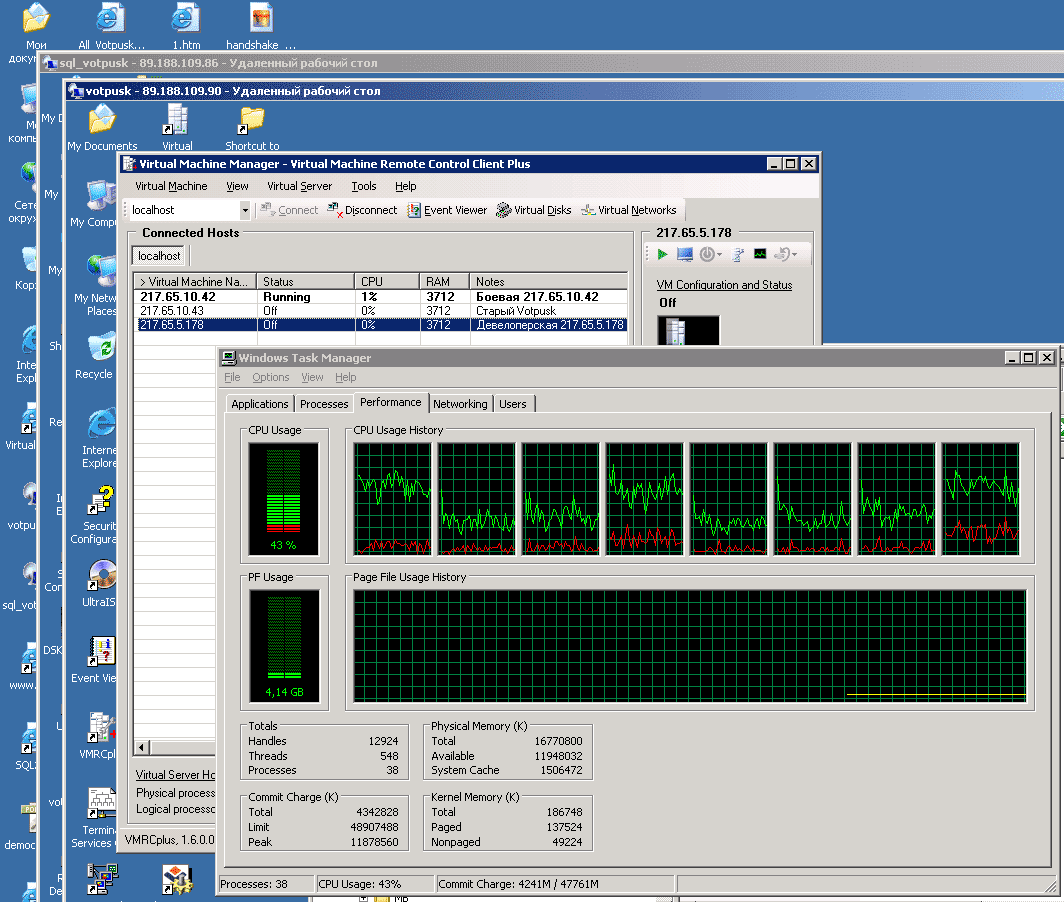Click the sql_votpusk remote desktop title bar
The height and width of the screenshot is (902, 1064).
click(x=551, y=63)
